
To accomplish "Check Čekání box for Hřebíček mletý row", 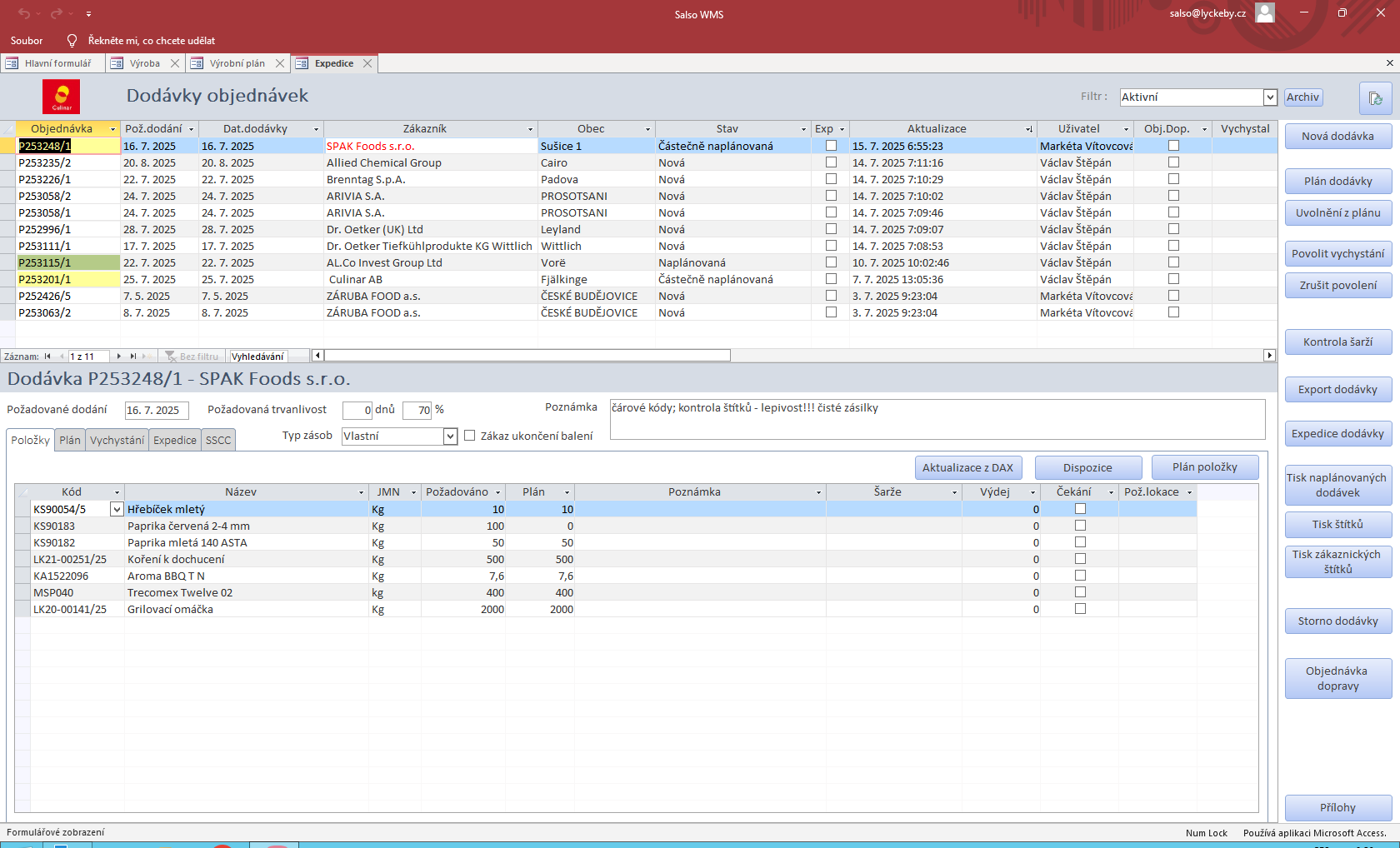I will coord(1080,509).
